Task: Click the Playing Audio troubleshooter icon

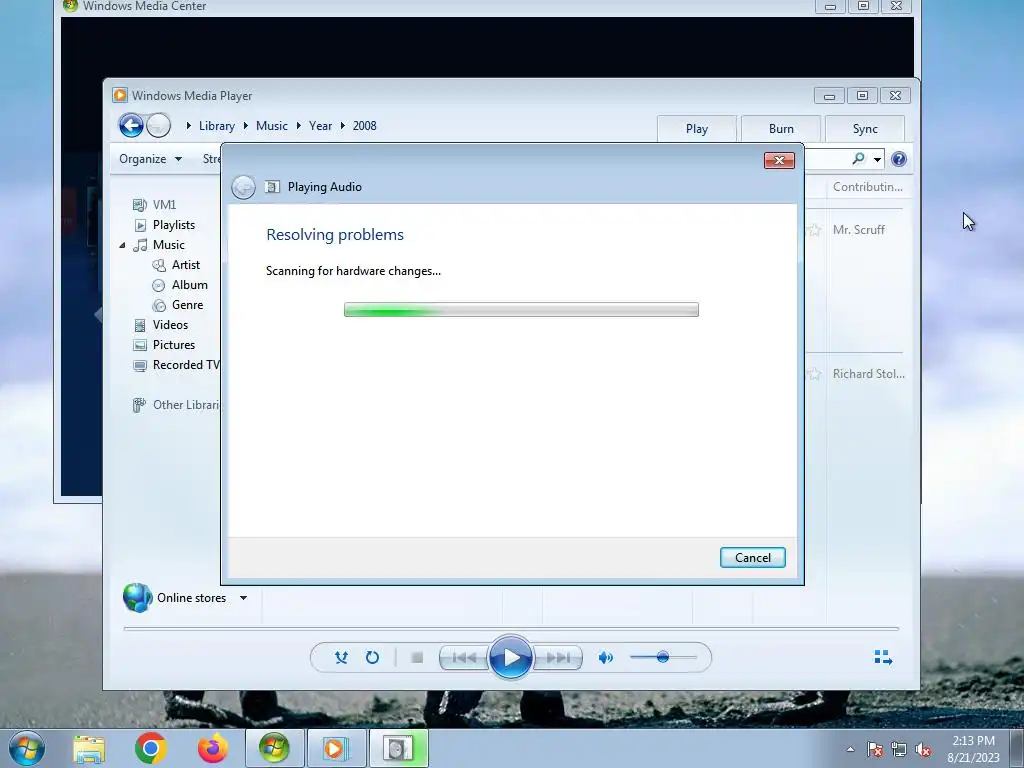Action: click(x=272, y=187)
